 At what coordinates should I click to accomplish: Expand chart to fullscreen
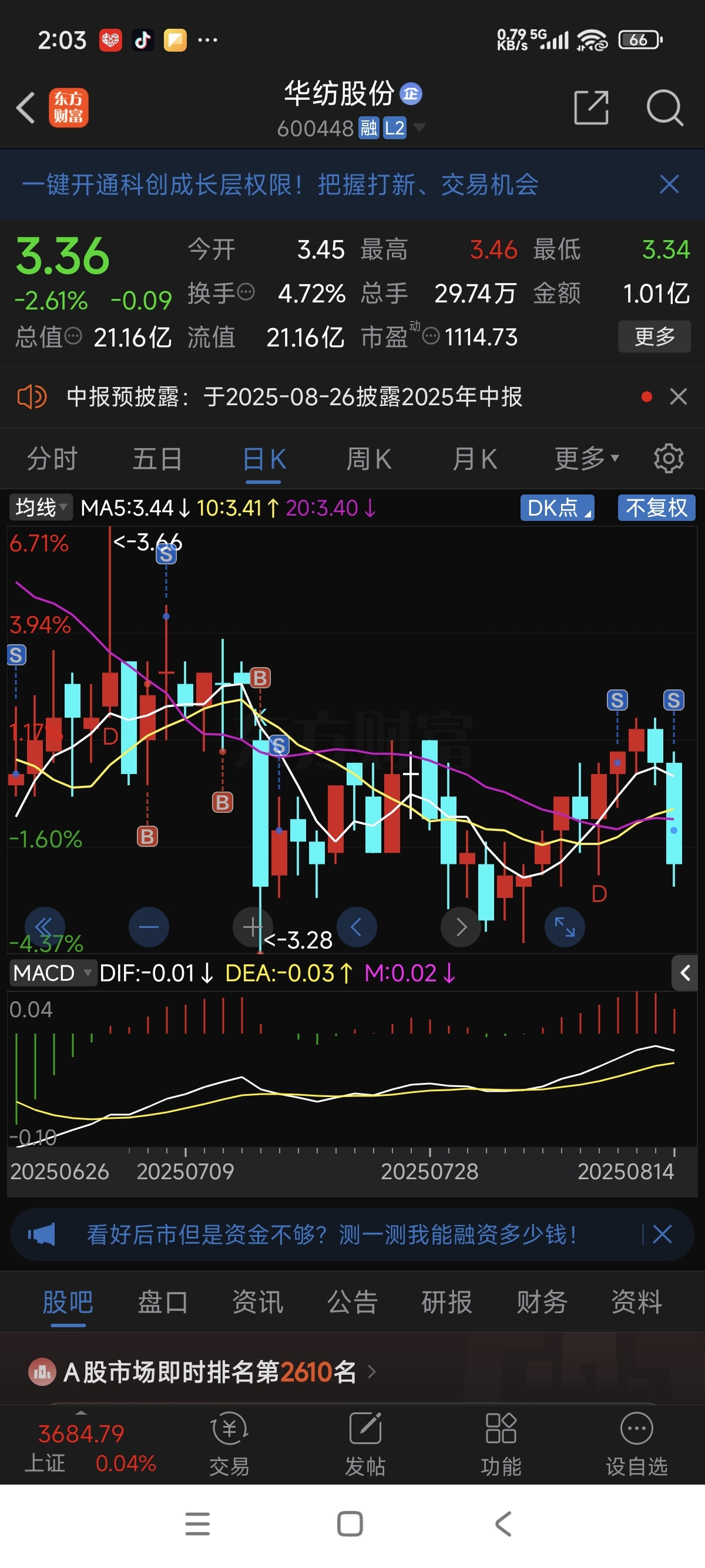[x=565, y=927]
